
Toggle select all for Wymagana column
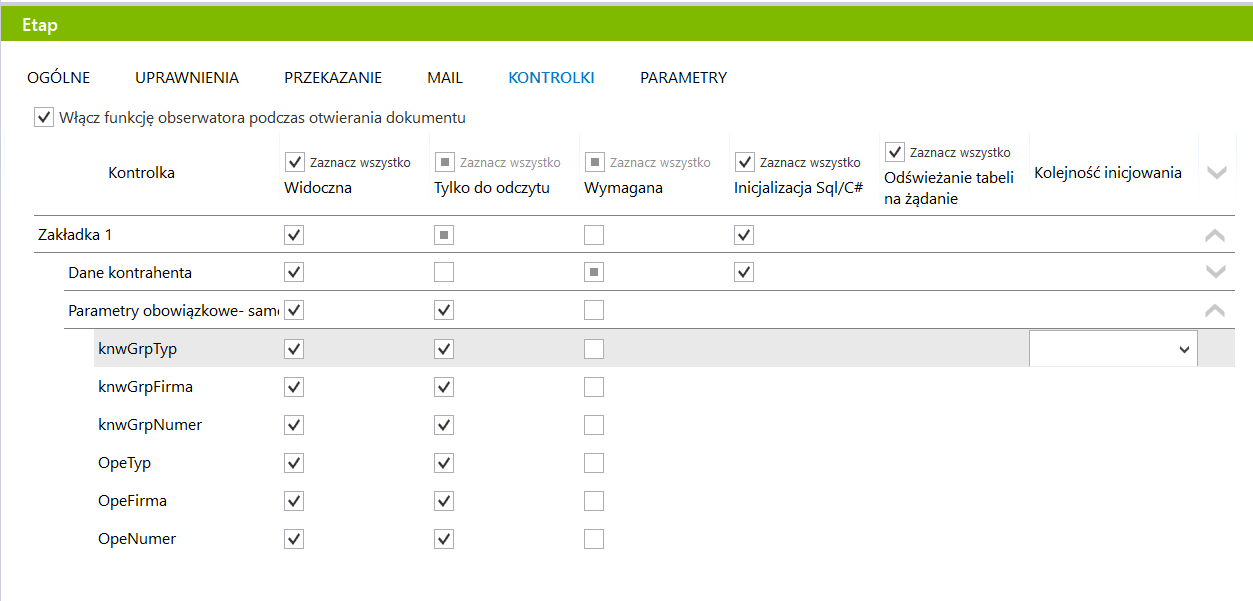pos(594,162)
